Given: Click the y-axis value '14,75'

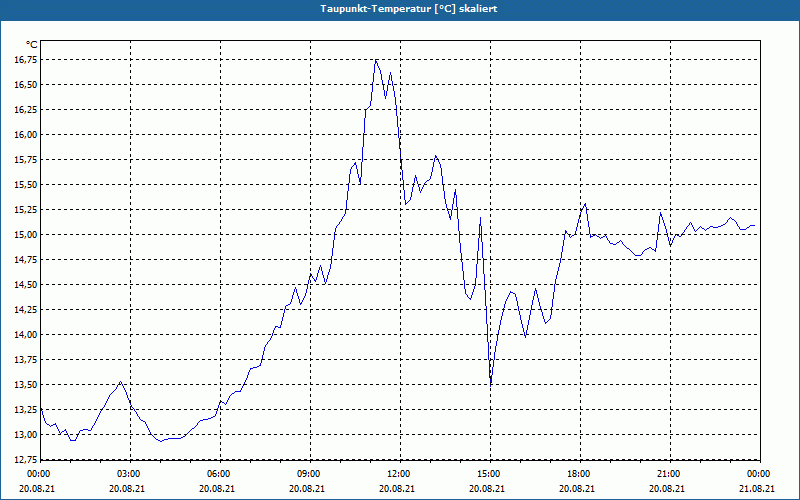Looking at the screenshot, I should pos(26,260).
